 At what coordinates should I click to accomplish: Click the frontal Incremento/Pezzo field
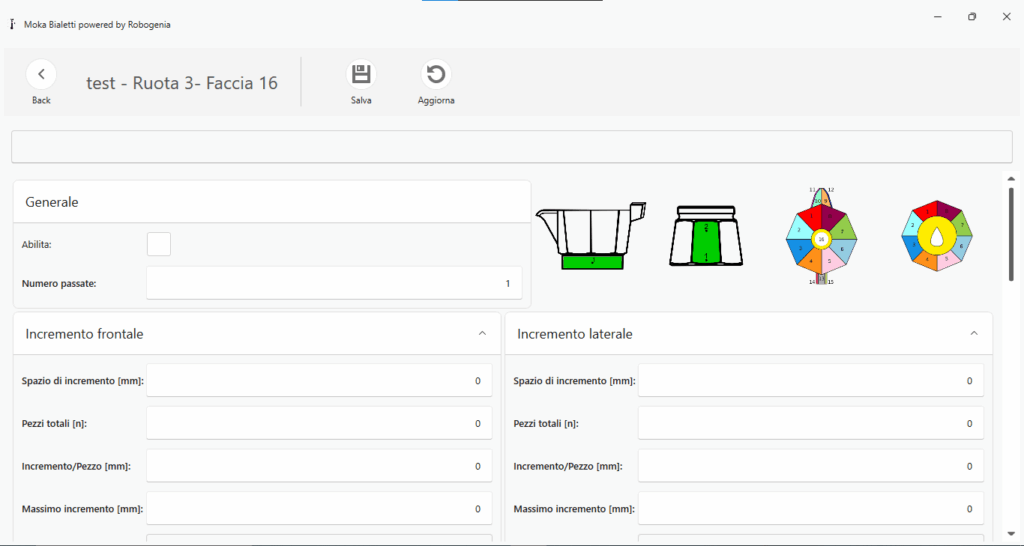319,467
